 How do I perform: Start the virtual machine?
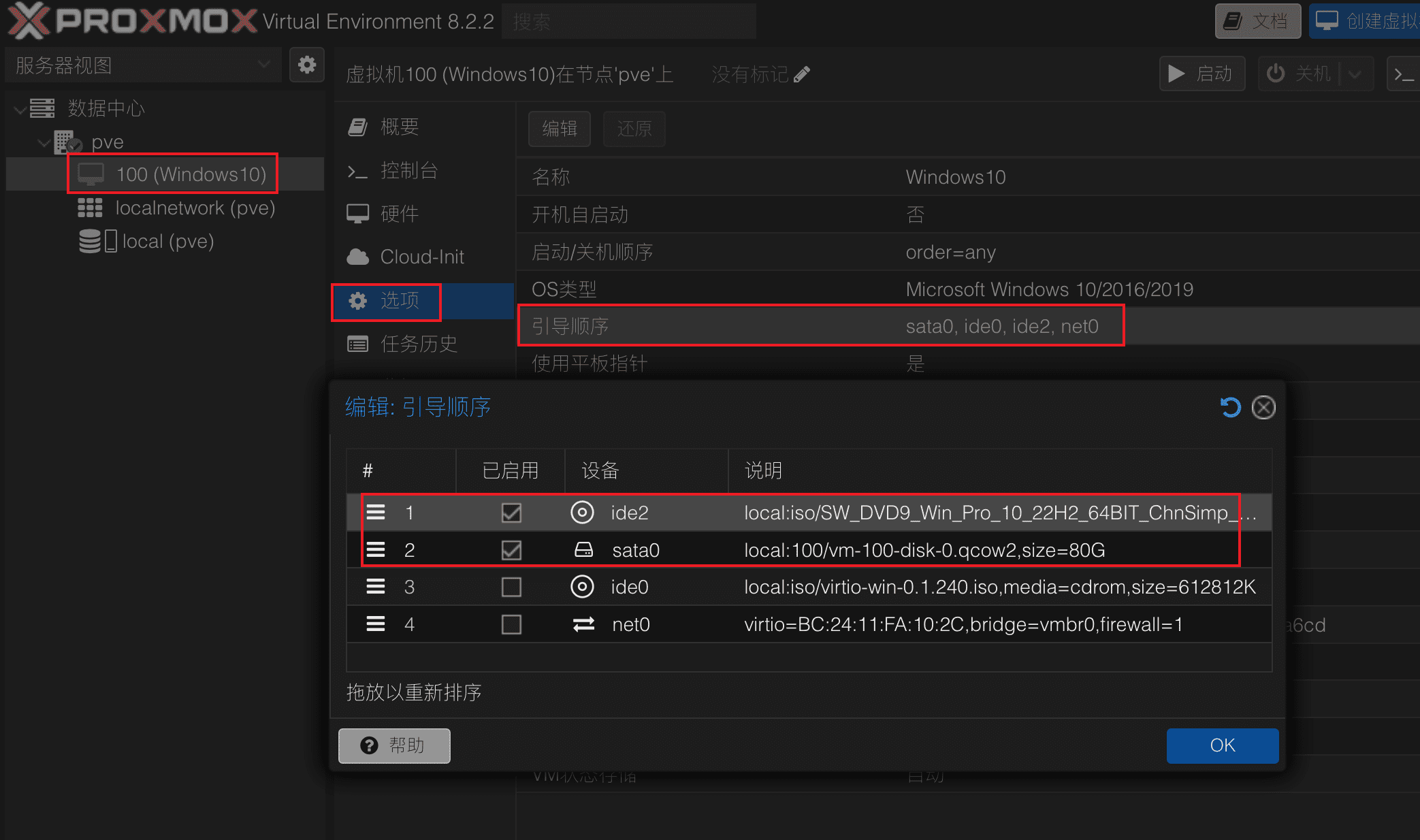(1202, 74)
